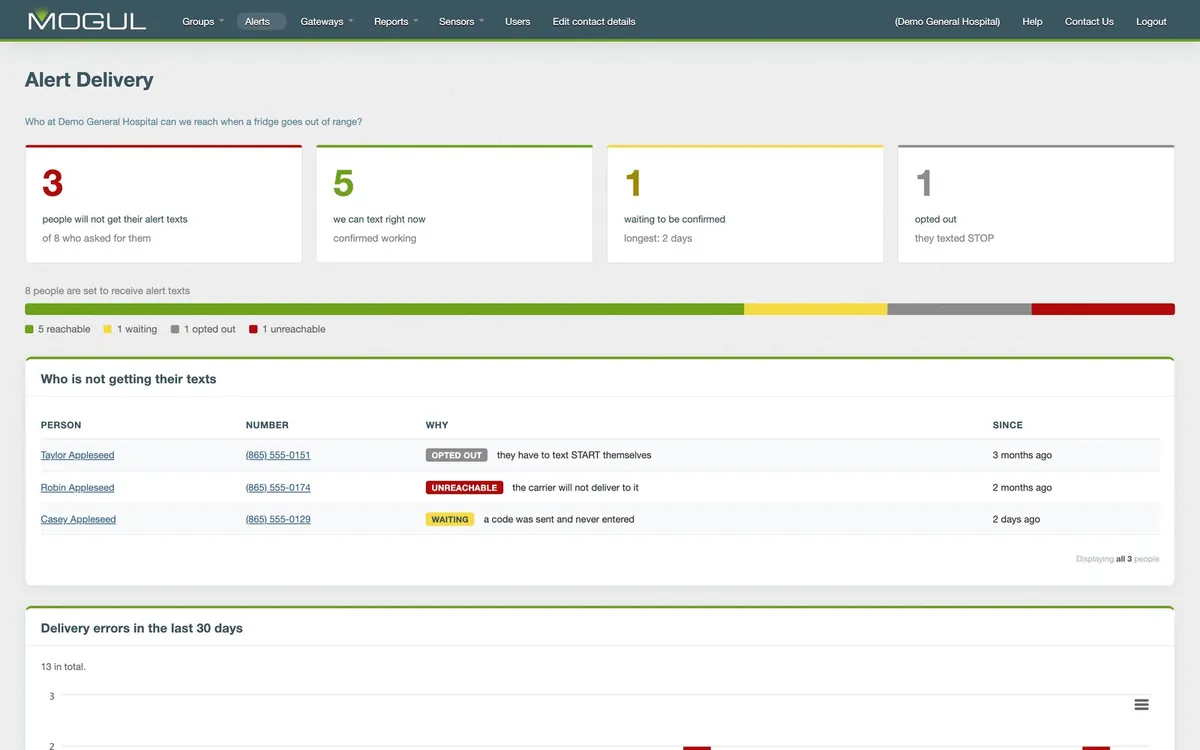Click the OPTED OUT status badge

click(x=457, y=455)
